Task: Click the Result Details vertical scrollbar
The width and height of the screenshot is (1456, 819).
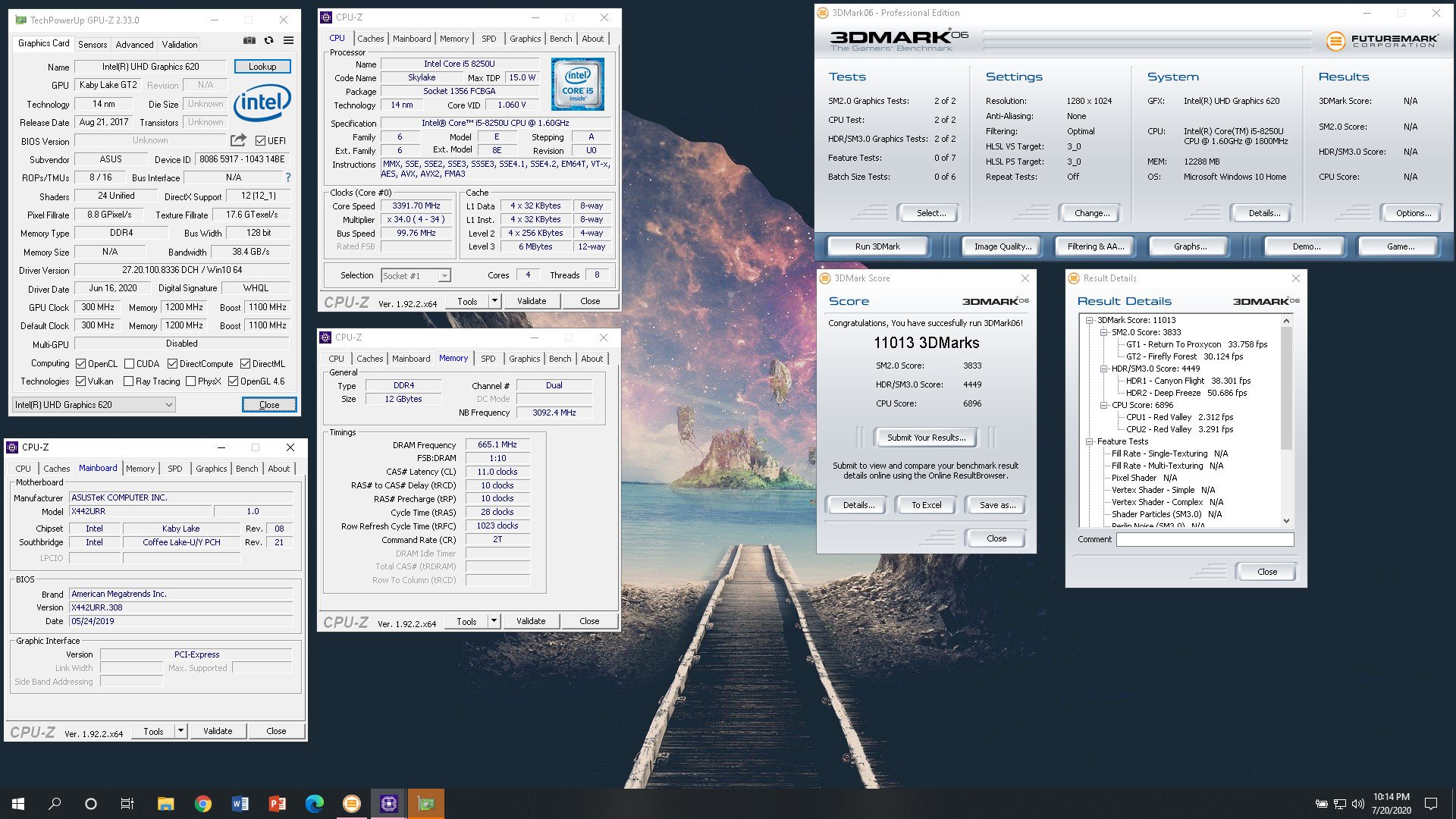Action: (1286, 421)
